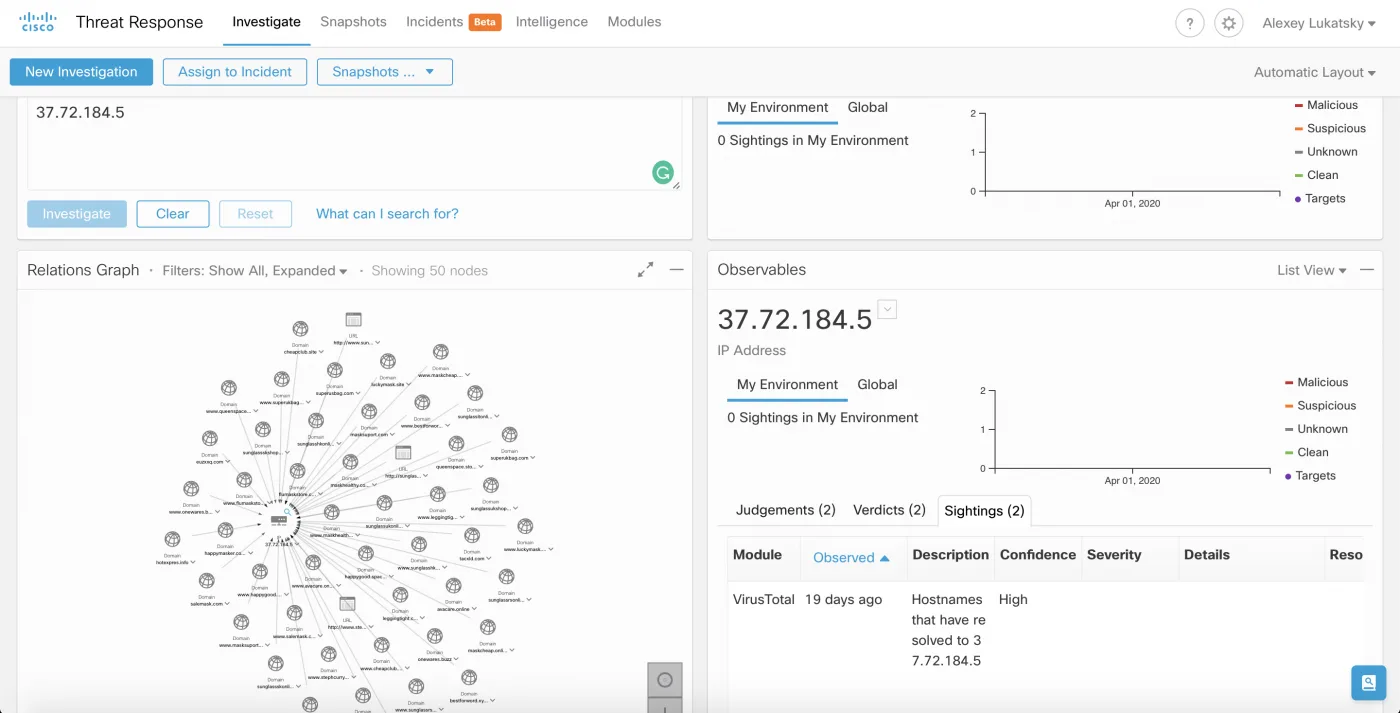
Task: Minimize the Observables panel
Action: tap(1367, 269)
